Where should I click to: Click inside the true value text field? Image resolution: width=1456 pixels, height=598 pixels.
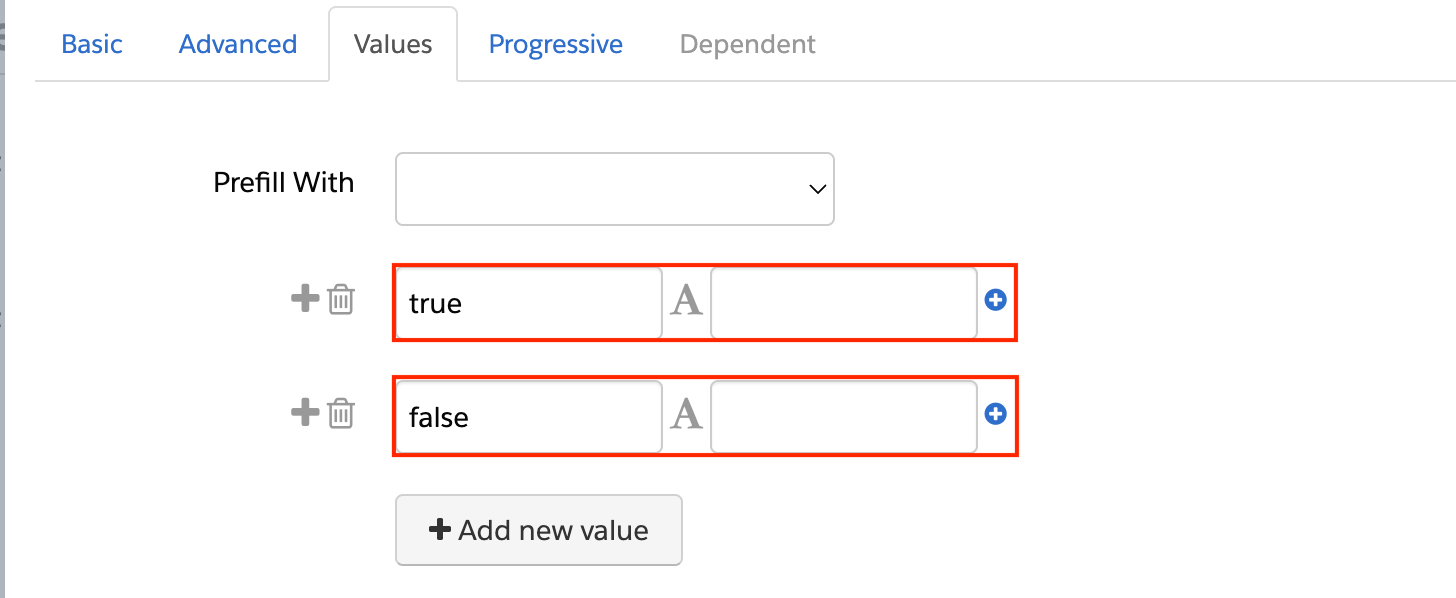pyautogui.click(x=528, y=302)
